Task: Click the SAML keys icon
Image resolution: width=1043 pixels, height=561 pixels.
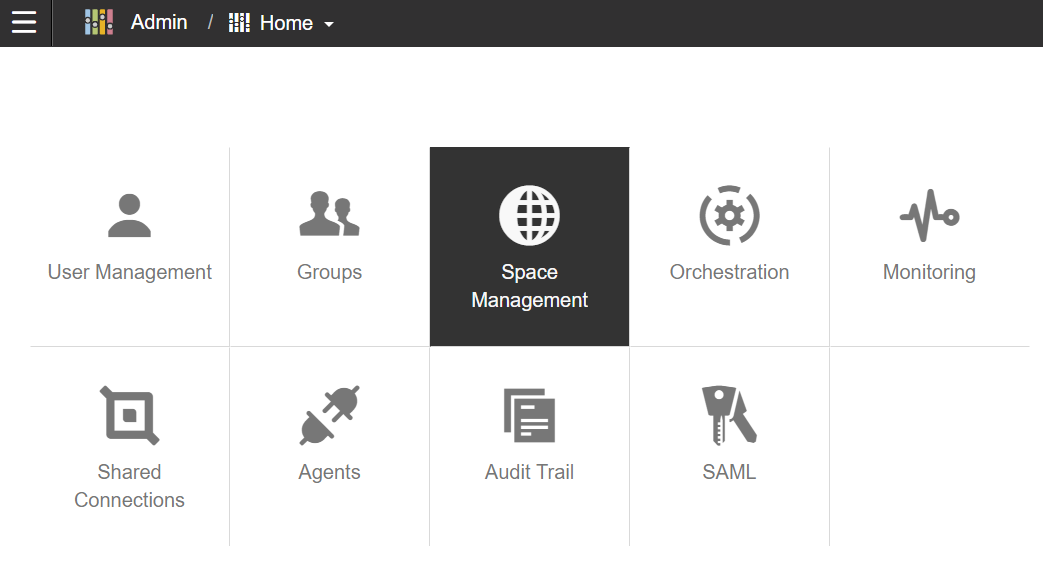Action: [730, 415]
